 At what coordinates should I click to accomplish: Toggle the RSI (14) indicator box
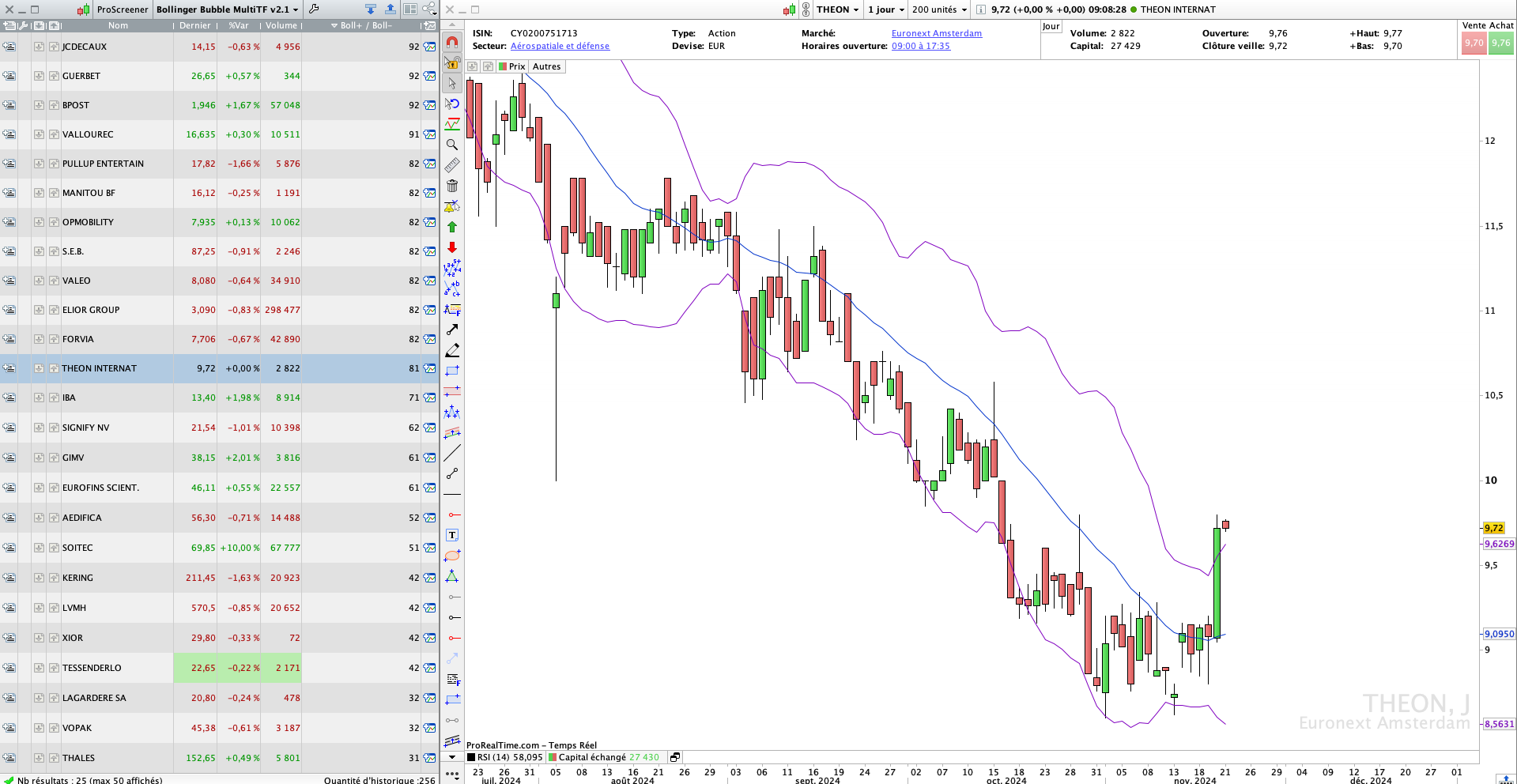click(471, 757)
